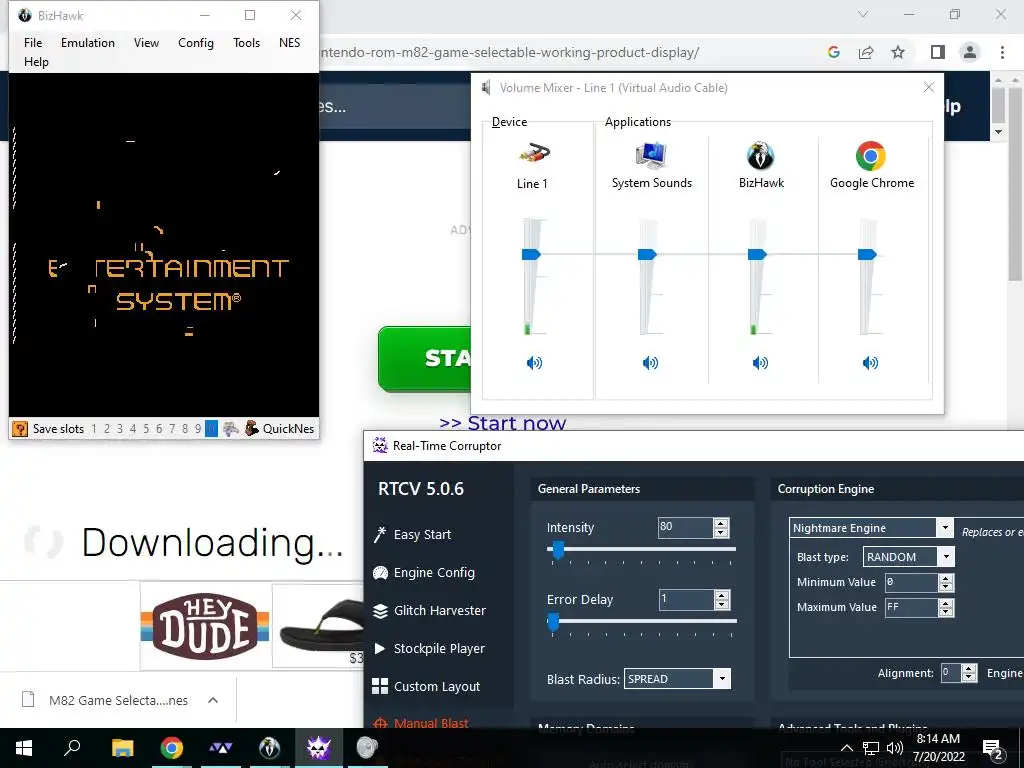Switch to Real-Time Corruptor taskbar icon
Screen dimensions: 1024x768
(x=318, y=748)
